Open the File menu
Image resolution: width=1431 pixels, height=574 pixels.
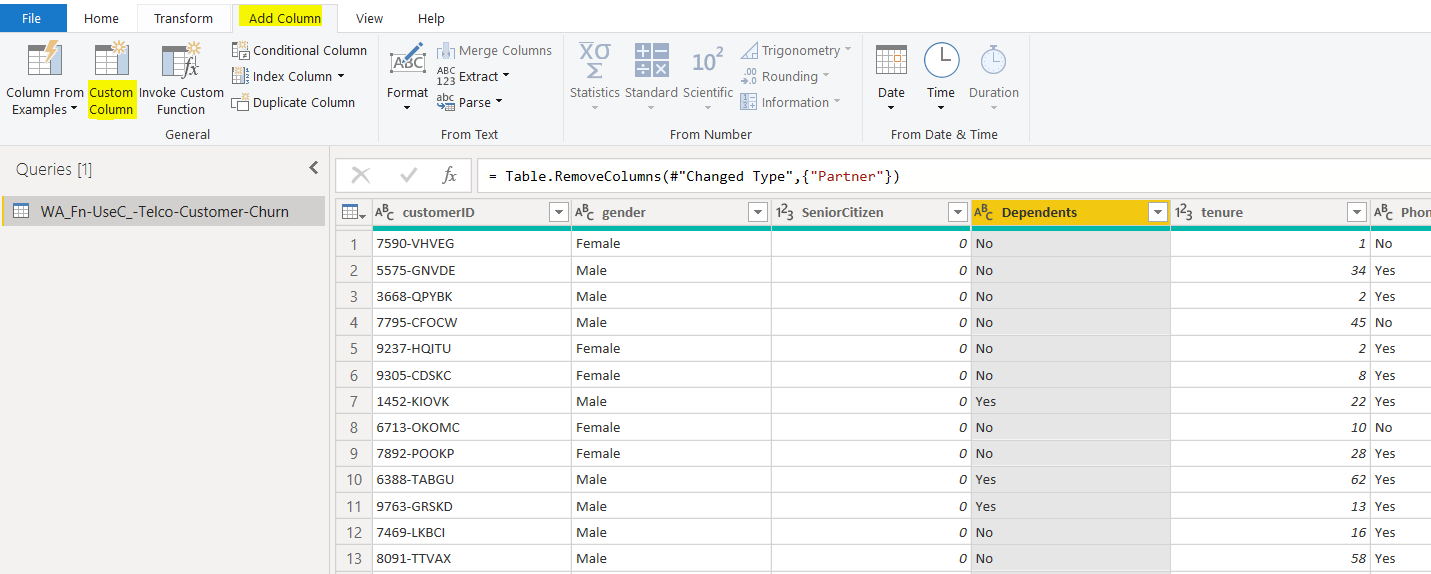pos(31,18)
